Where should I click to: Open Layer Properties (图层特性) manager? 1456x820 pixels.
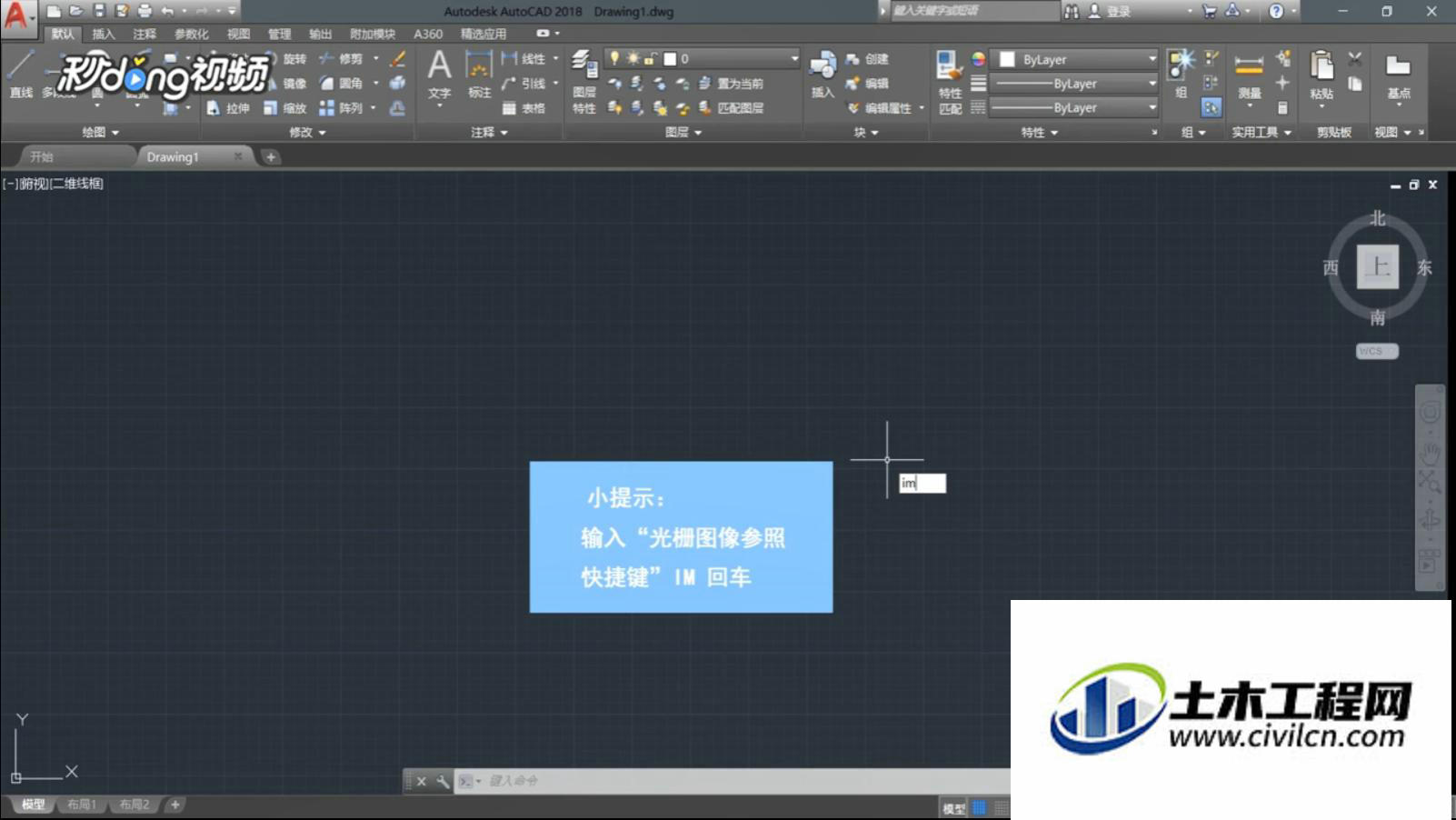pyautogui.click(x=584, y=82)
